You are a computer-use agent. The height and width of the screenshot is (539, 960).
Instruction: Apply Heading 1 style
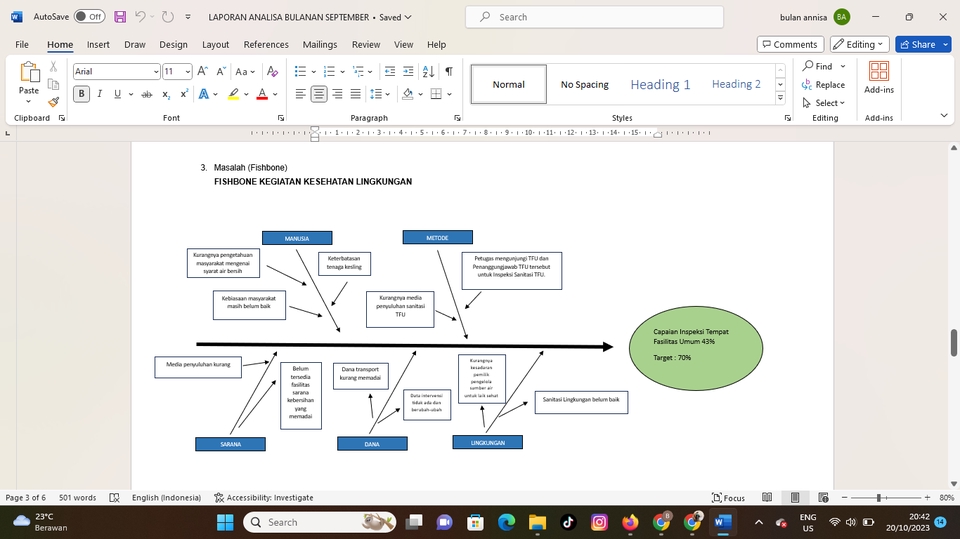point(660,85)
